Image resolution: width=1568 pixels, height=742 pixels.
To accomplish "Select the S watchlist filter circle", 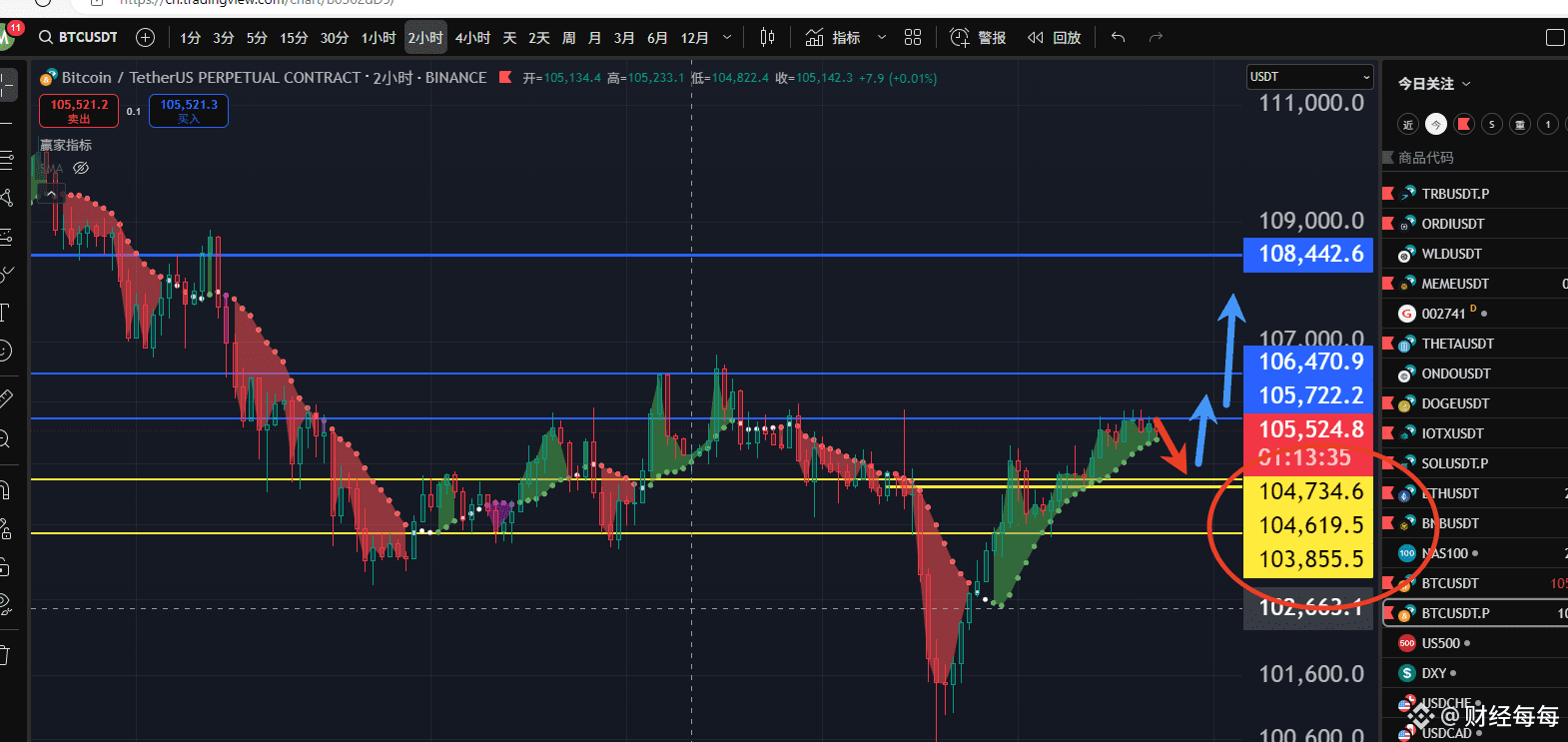I will [x=1492, y=124].
